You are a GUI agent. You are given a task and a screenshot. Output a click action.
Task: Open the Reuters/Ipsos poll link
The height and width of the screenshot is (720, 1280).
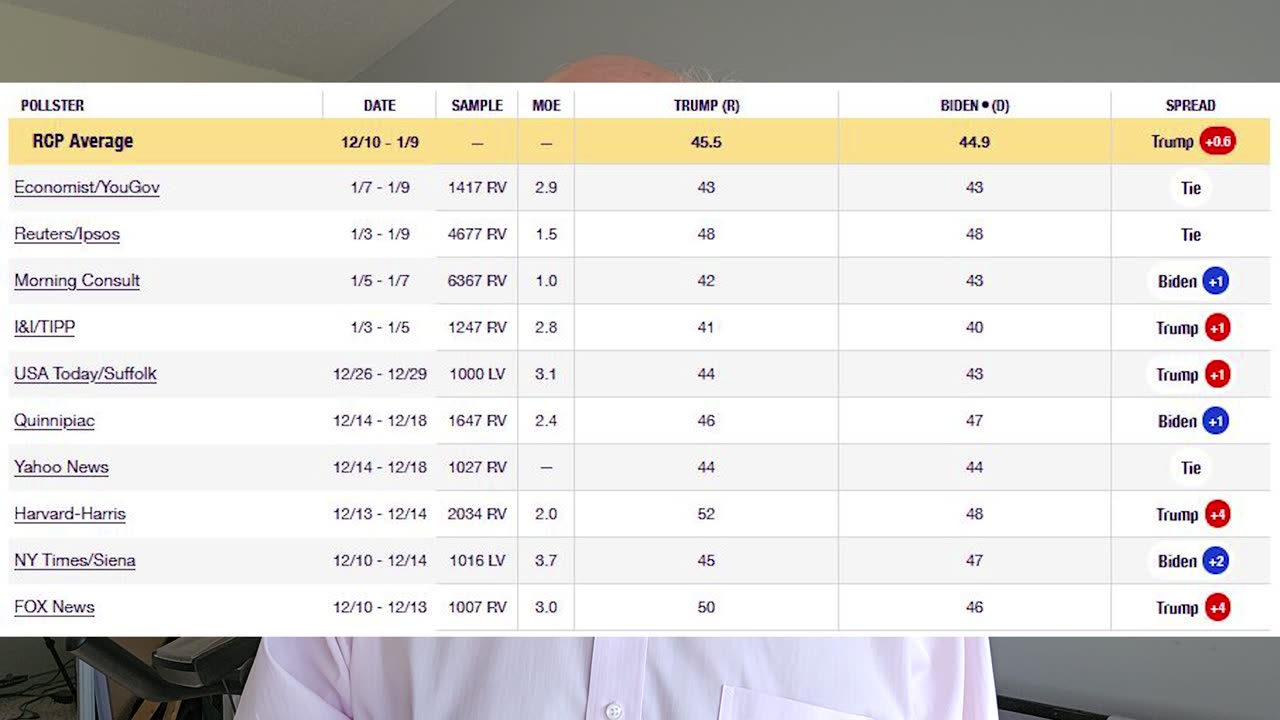click(67, 234)
